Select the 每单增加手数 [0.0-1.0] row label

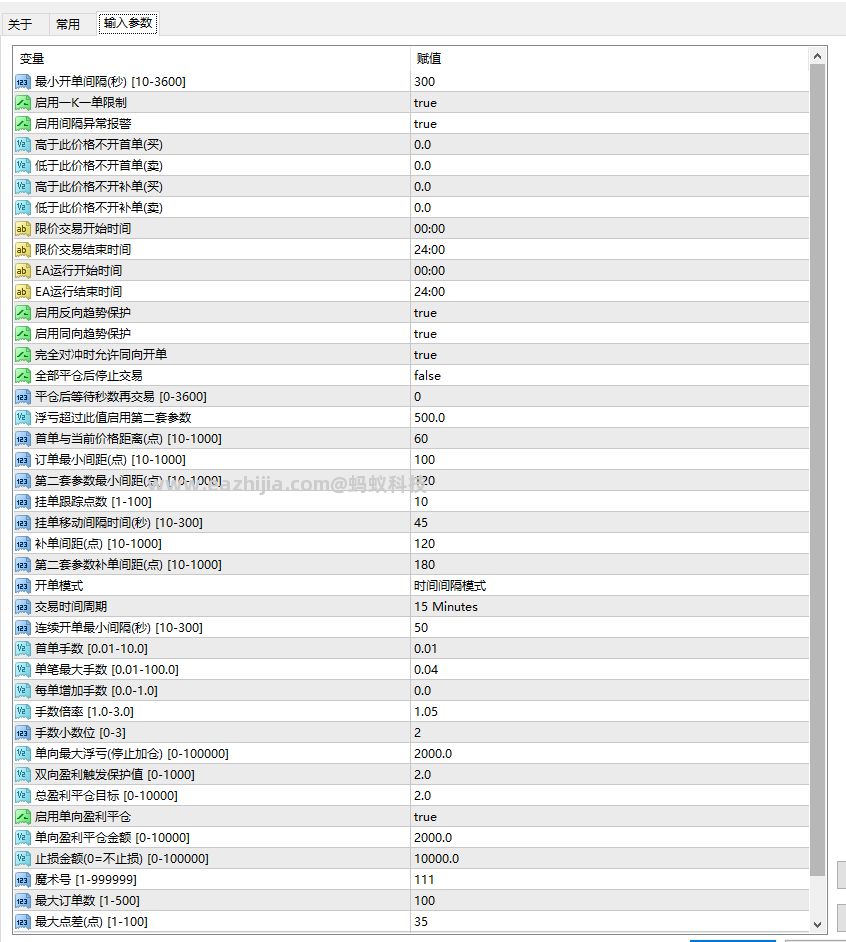tap(96, 691)
